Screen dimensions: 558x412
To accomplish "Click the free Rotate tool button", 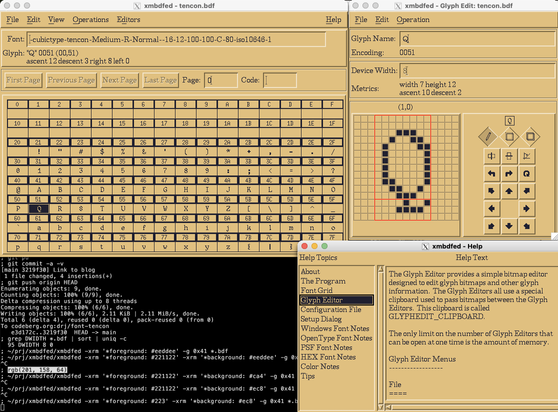I will (526, 174).
